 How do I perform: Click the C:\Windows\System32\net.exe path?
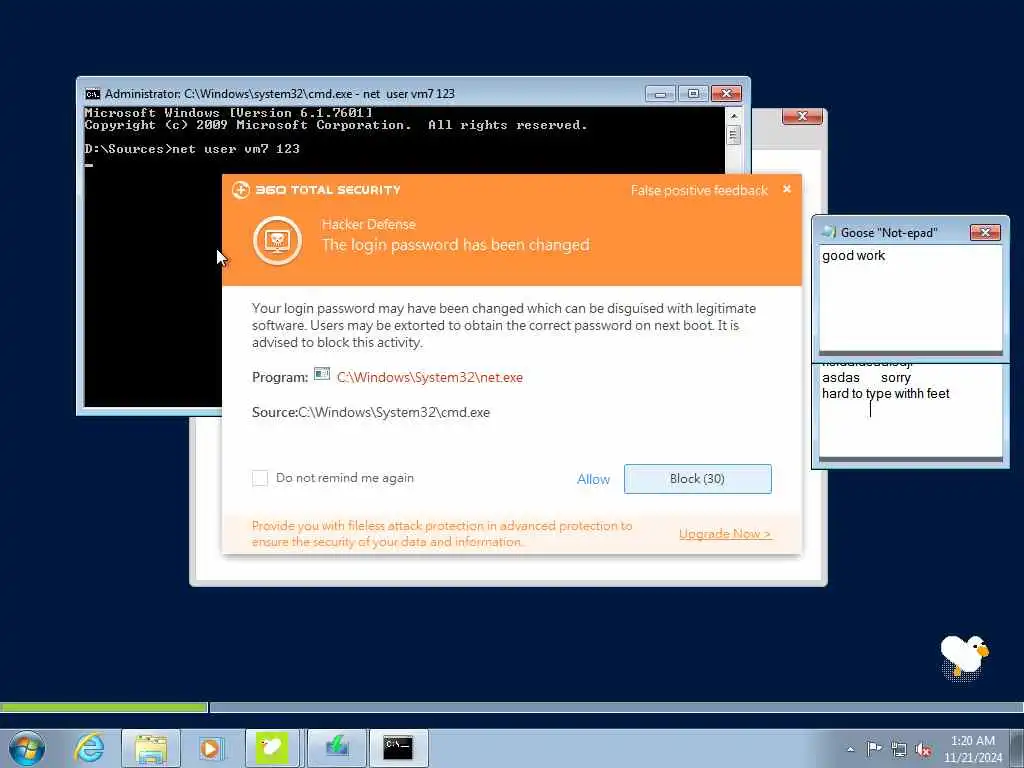pos(430,377)
